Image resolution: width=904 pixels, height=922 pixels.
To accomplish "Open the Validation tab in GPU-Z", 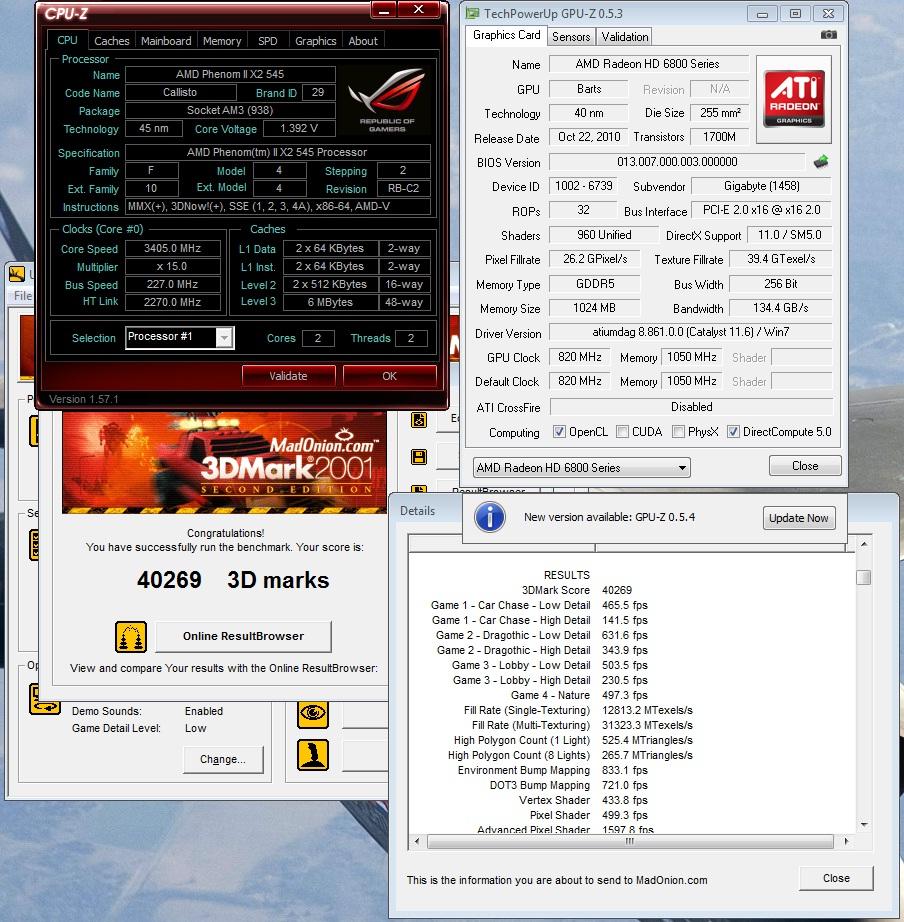I will point(625,36).
